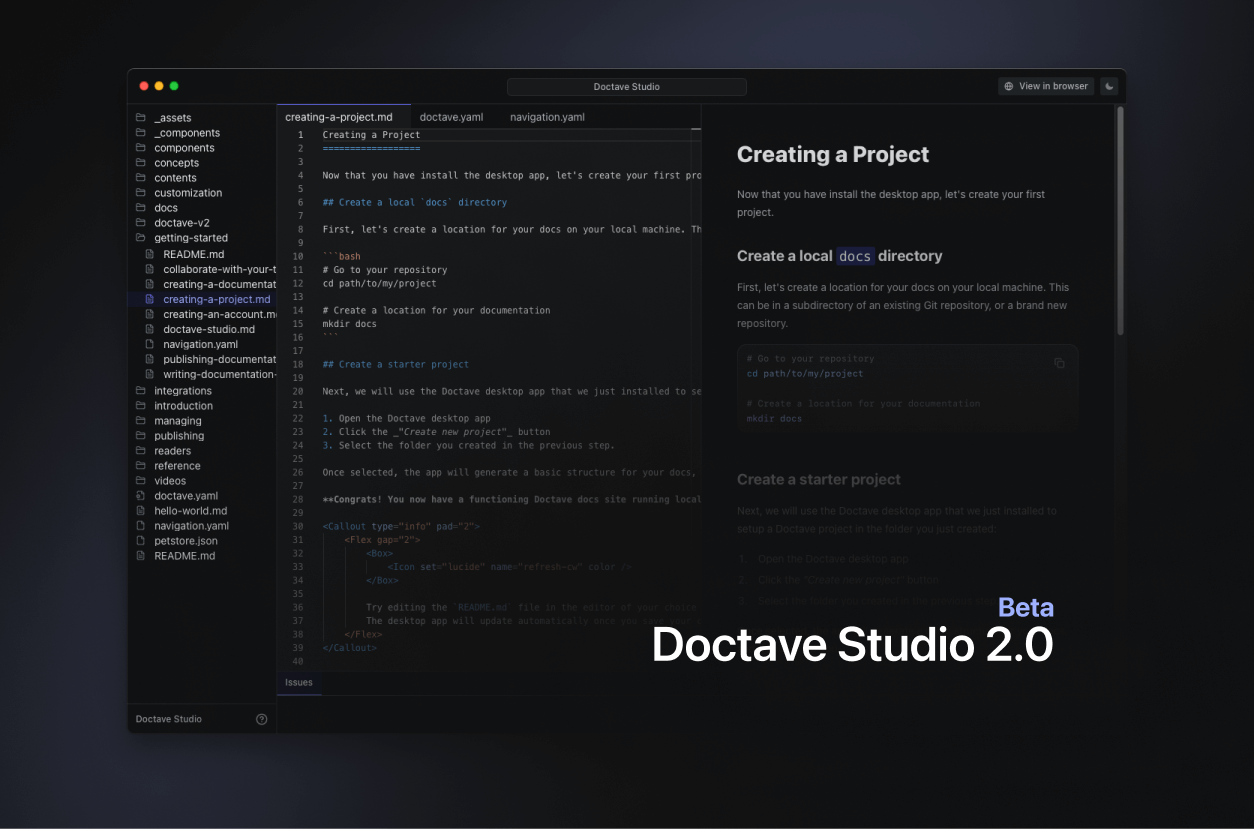Copy the code block using the copy icon
1254x829 pixels.
tap(1060, 363)
